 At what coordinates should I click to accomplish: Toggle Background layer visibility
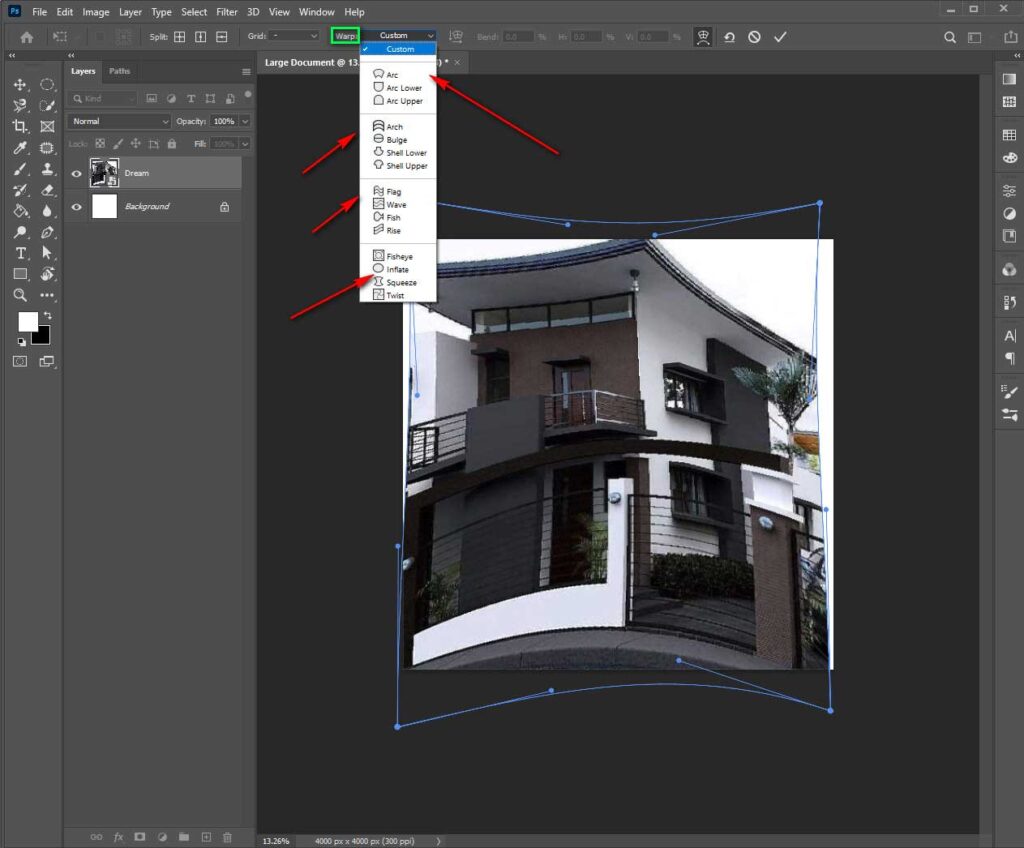(77, 206)
